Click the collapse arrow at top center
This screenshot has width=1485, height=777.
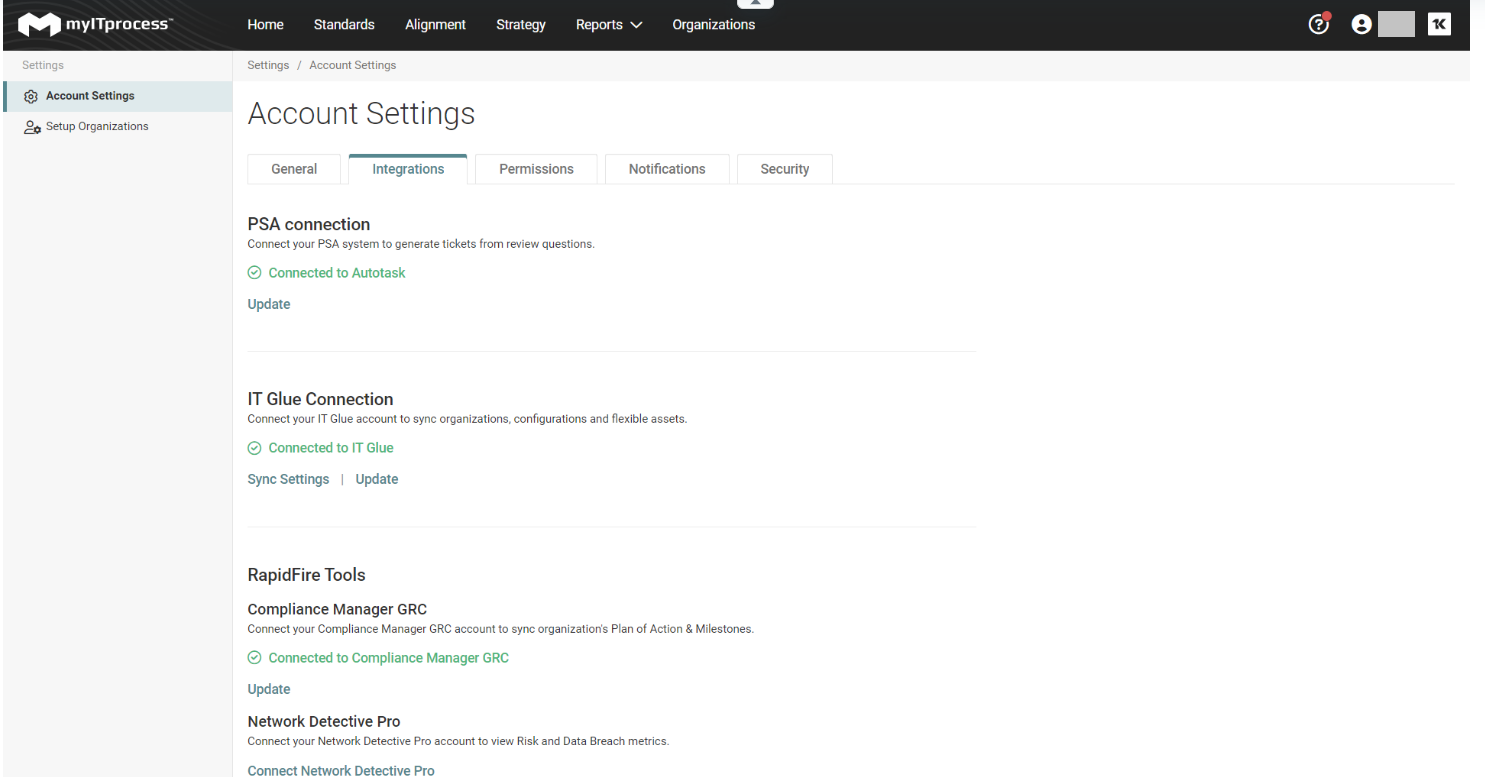coord(755,4)
